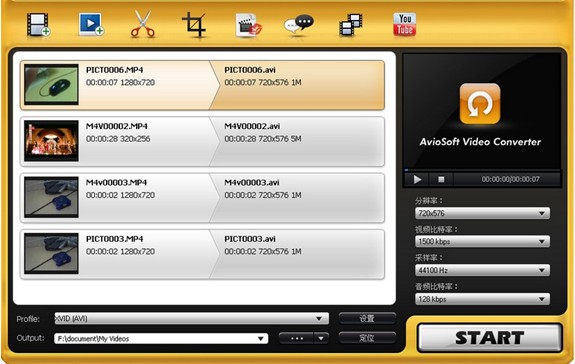The height and width of the screenshot is (364, 575).
Task: Select the M4v00003.MP4 thumbnail
Action: click(51, 197)
